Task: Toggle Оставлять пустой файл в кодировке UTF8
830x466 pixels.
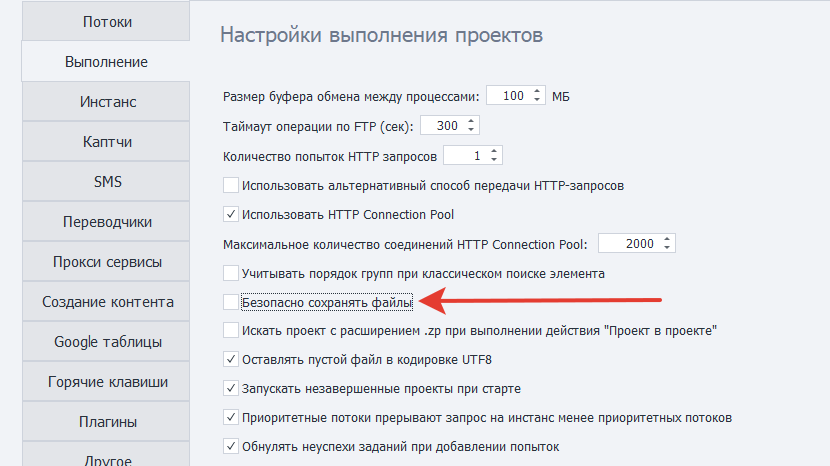Action: point(231,359)
